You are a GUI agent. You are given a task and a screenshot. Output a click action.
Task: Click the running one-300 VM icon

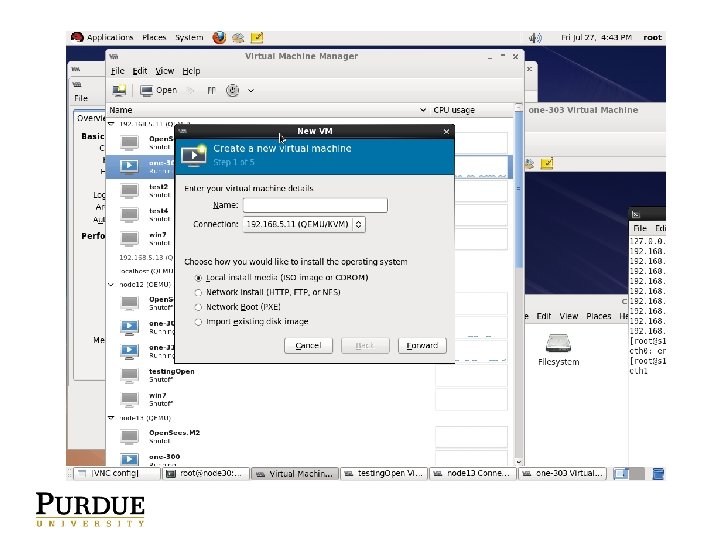[x=129, y=459]
